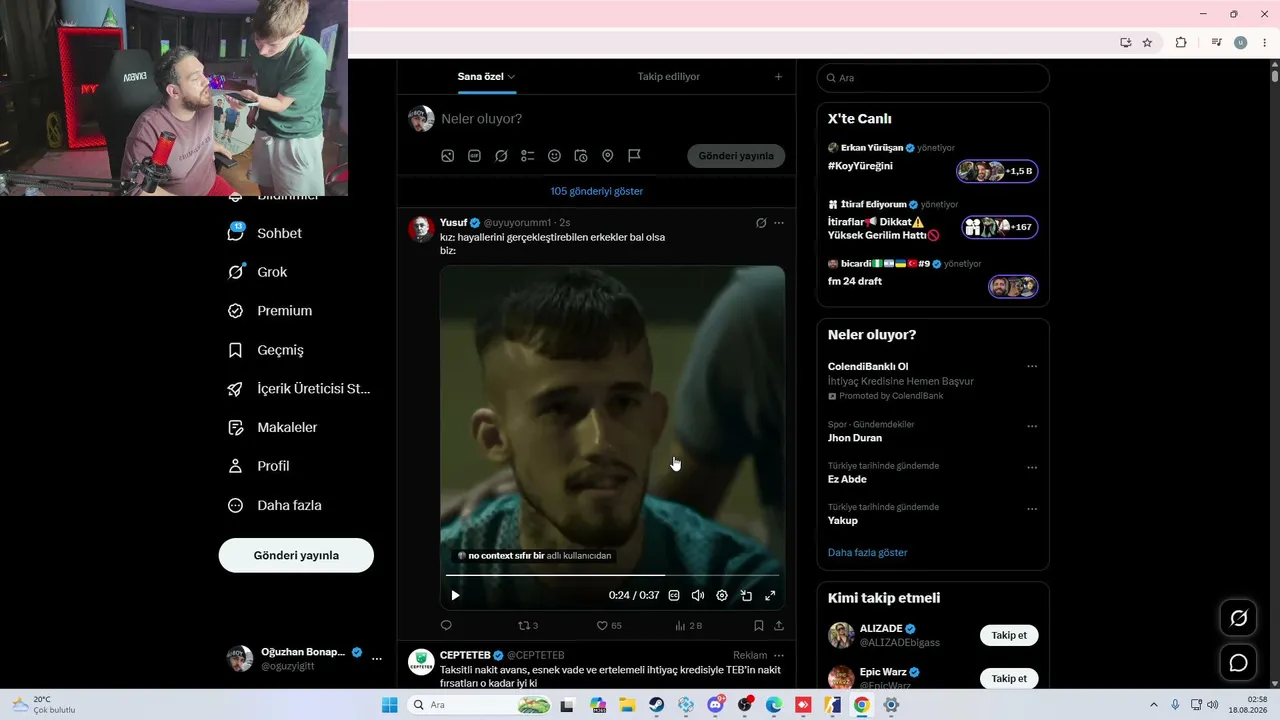
Task: Click the flag icon in composer toolbar
Action: click(x=634, y=156)
